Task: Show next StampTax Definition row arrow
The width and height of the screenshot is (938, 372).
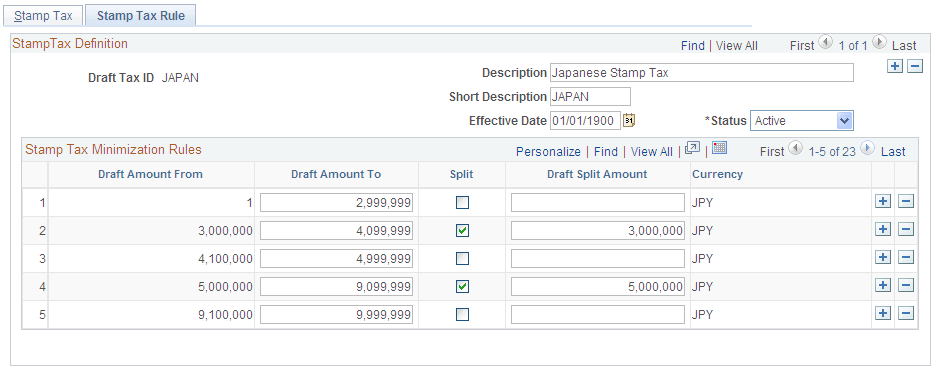Action: click(x=879, y=42)
